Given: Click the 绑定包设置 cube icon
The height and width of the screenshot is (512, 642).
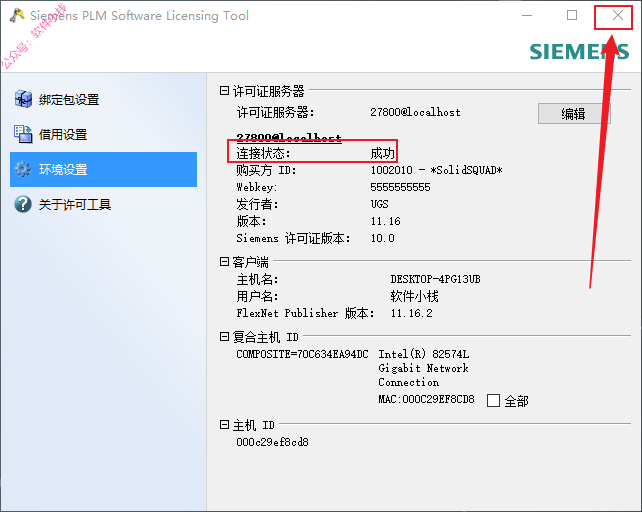Looking at the screenshot, I should tap(23, 99).
